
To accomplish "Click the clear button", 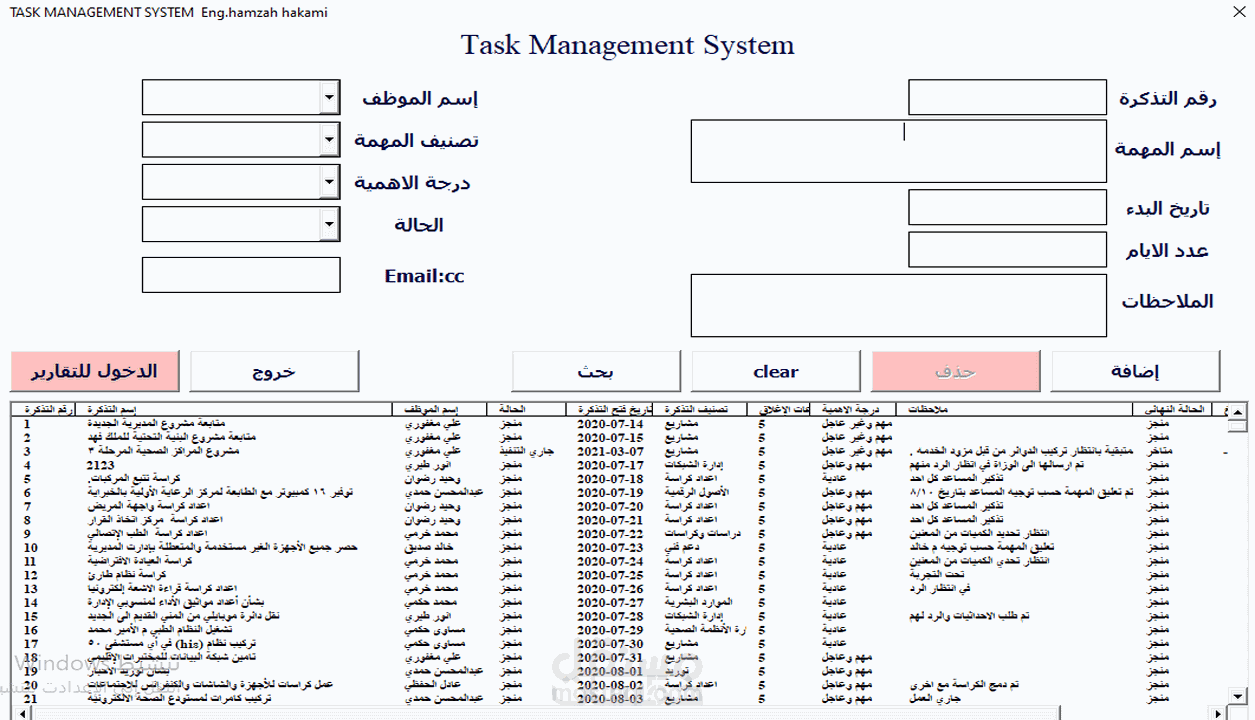I will point(774,371).
